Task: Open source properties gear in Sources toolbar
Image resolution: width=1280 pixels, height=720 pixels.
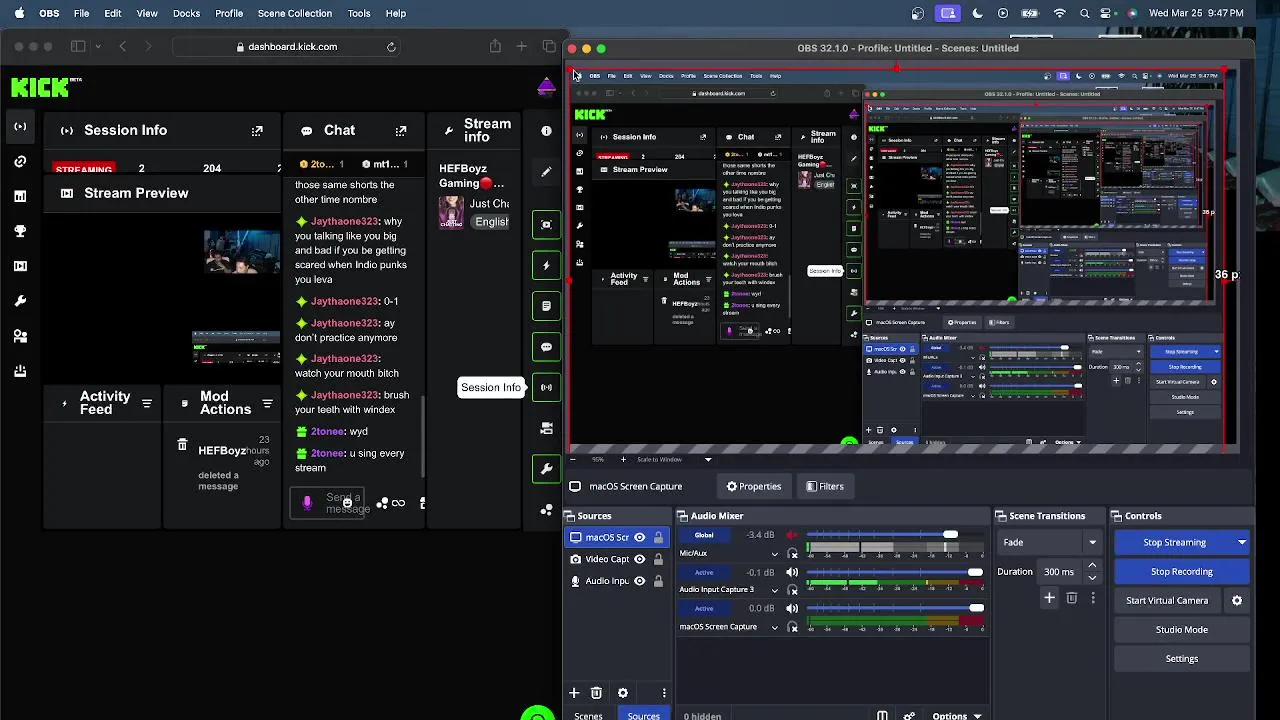Action: click(x=623, y=693)
